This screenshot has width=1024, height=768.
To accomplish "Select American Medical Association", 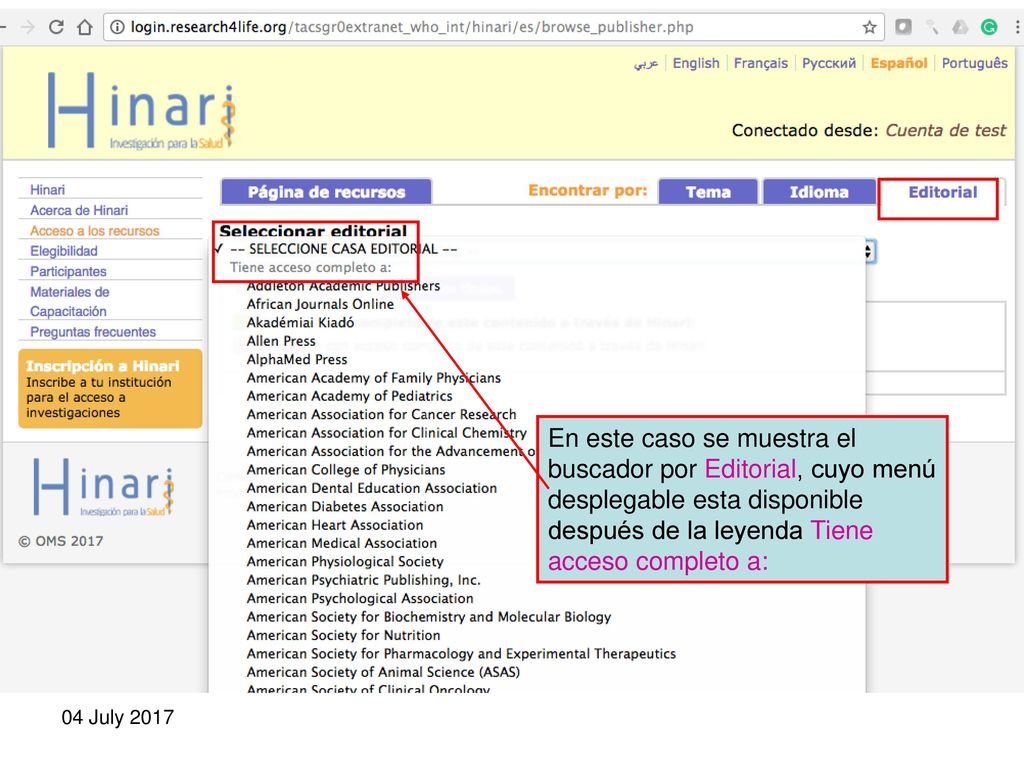I will pos(342,543).
